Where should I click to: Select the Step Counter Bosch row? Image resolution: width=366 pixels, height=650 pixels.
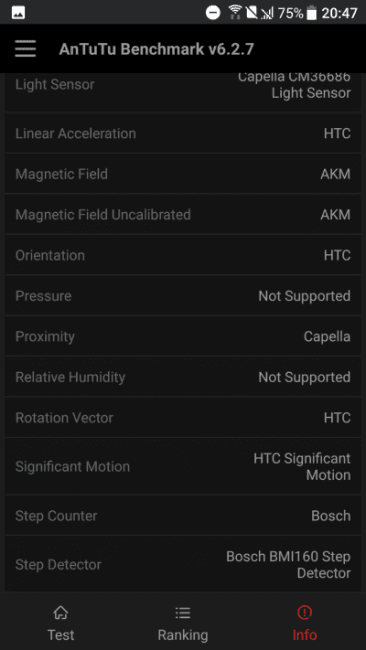(183, 516)
